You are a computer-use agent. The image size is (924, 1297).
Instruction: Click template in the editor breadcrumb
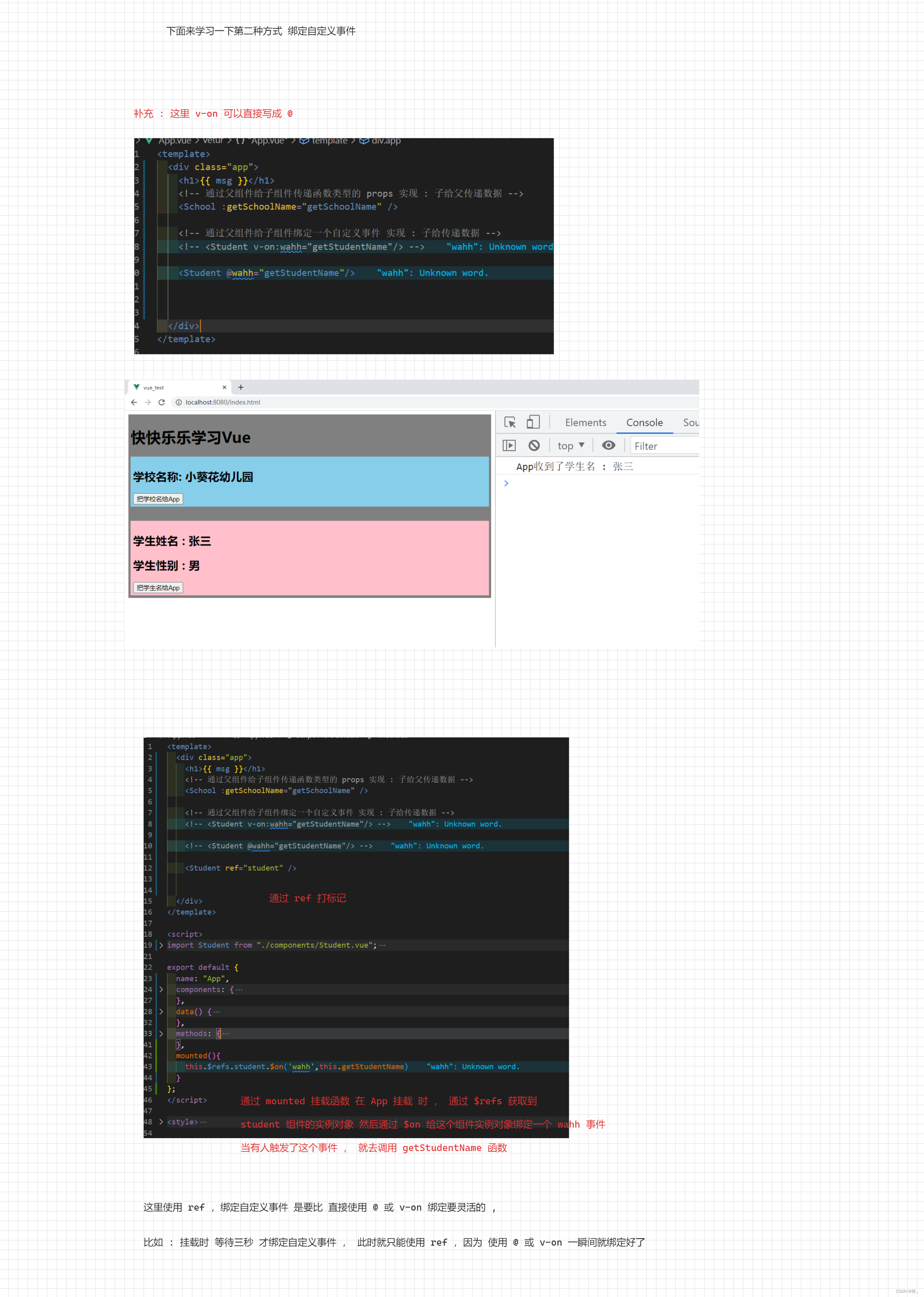[329, 141]
